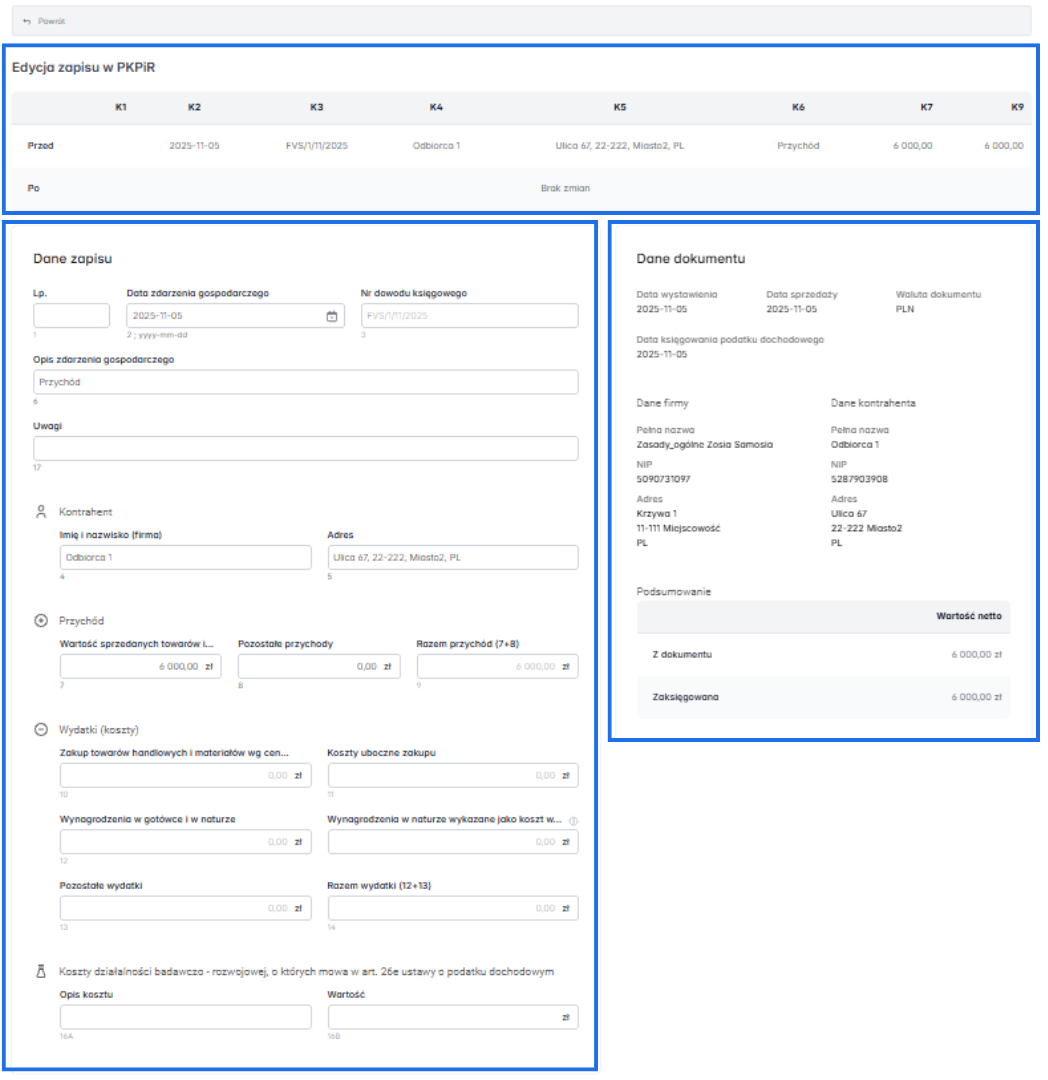Focus the Lp. input field
1048x1080 pixels.
[x=72, y=315]
